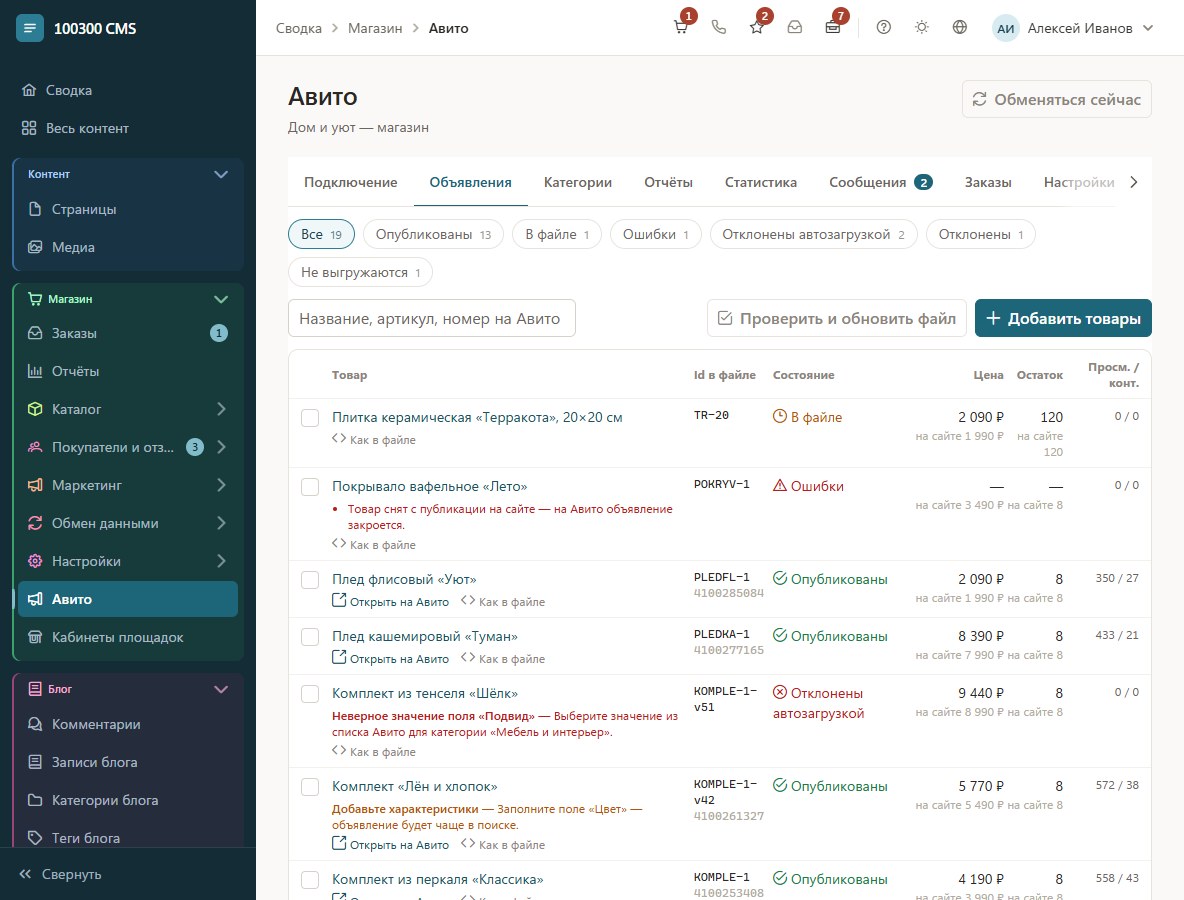Open Заказы in the Магазин section
Image resolution: width=1184 pixels, height=900 pixels.
[x=128, y=333]
